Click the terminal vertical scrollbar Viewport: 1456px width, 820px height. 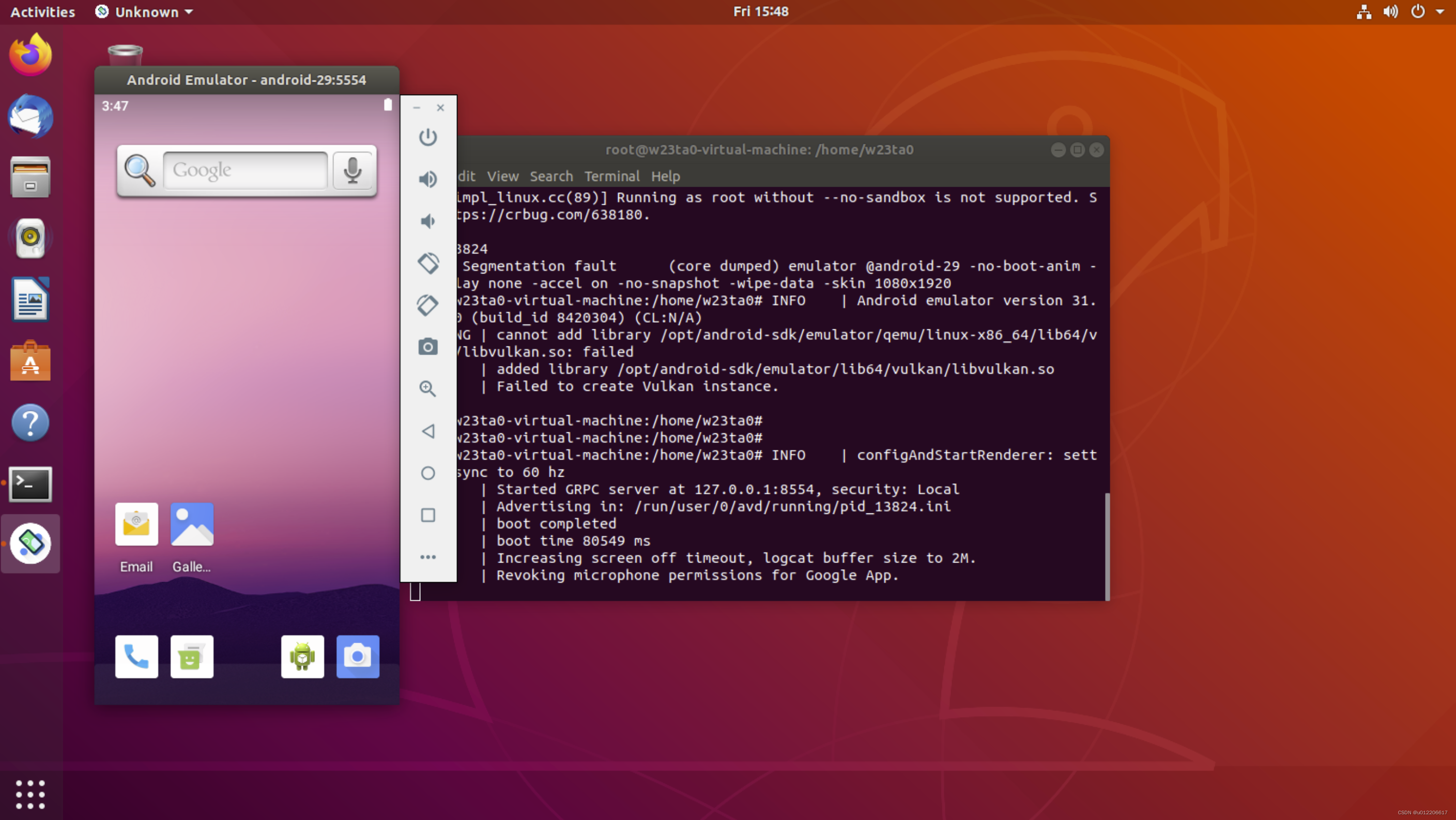pyautogui.click(x=1107, y=546)
